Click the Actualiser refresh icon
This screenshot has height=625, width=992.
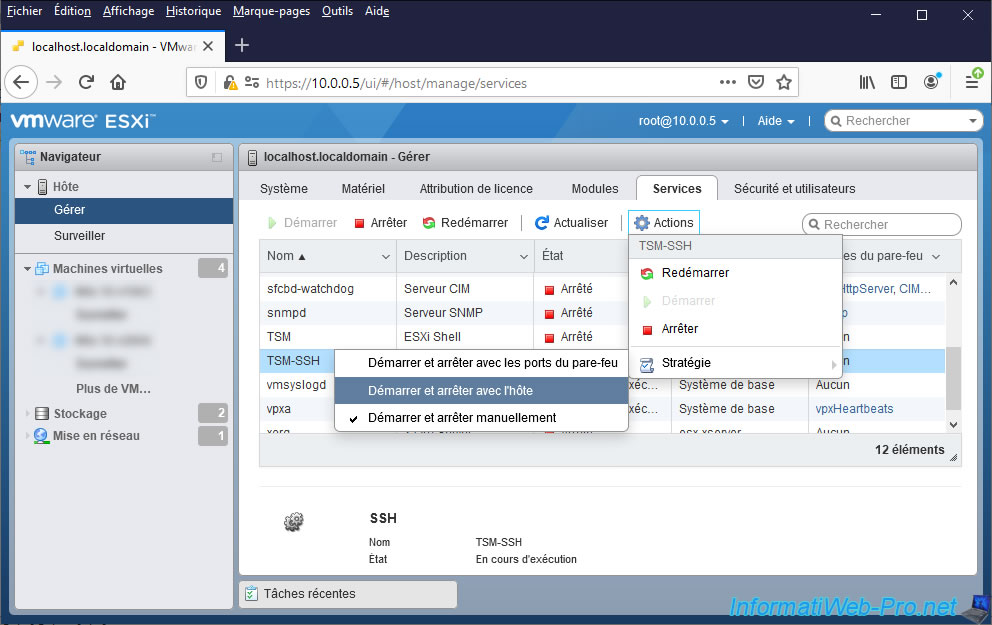point(542,223)
